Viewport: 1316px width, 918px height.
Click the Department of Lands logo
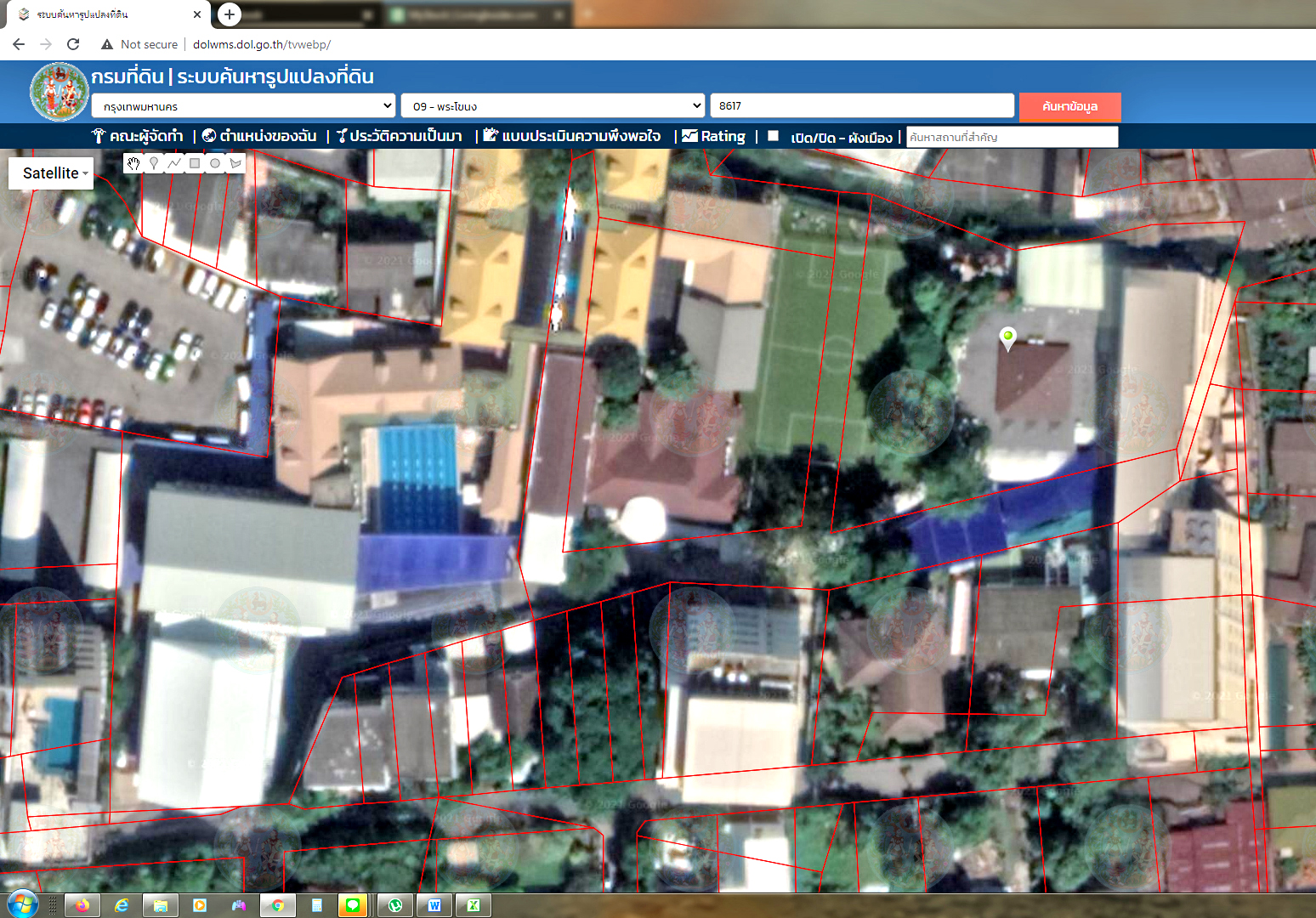point(59,92)
